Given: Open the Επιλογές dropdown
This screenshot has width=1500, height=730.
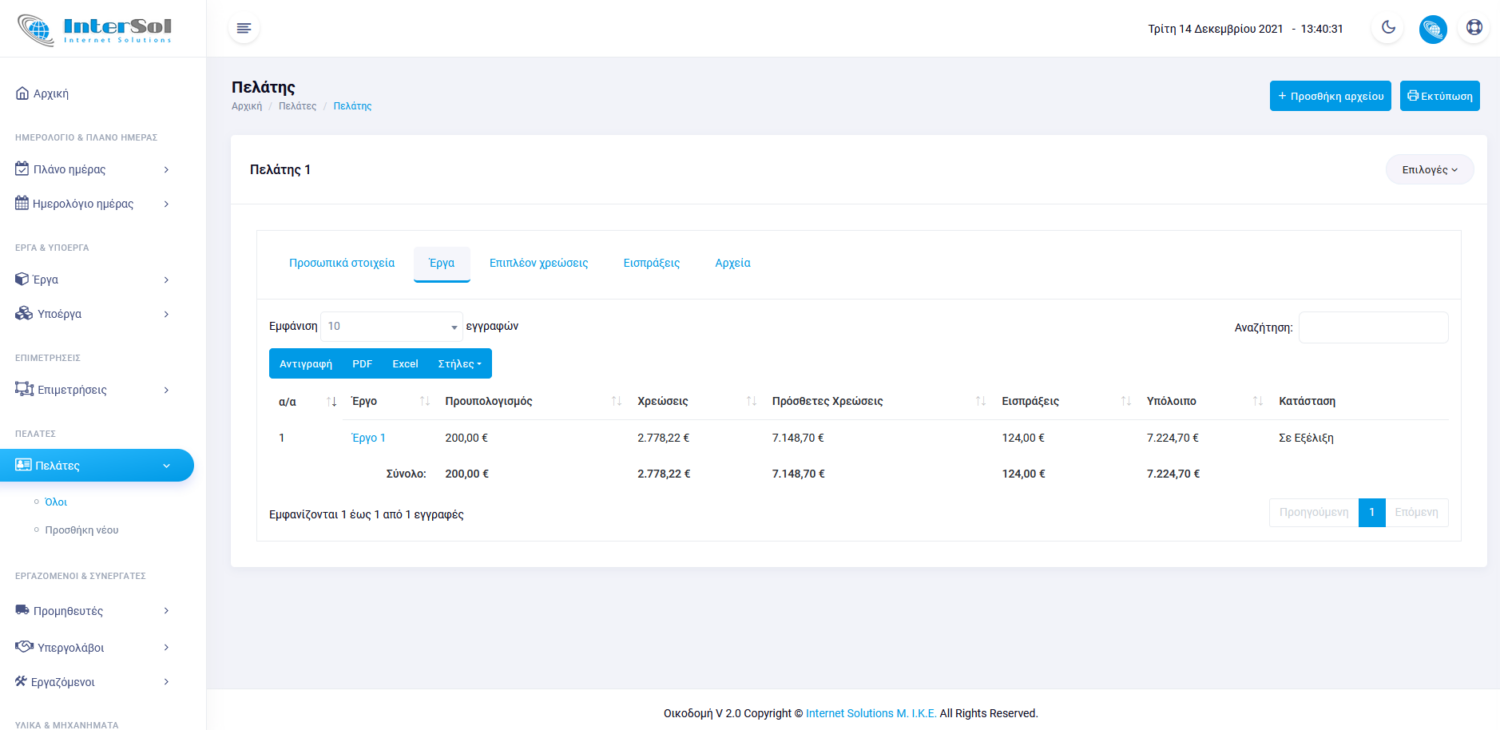Looking at the screenshot, I should pos(1429,170).
